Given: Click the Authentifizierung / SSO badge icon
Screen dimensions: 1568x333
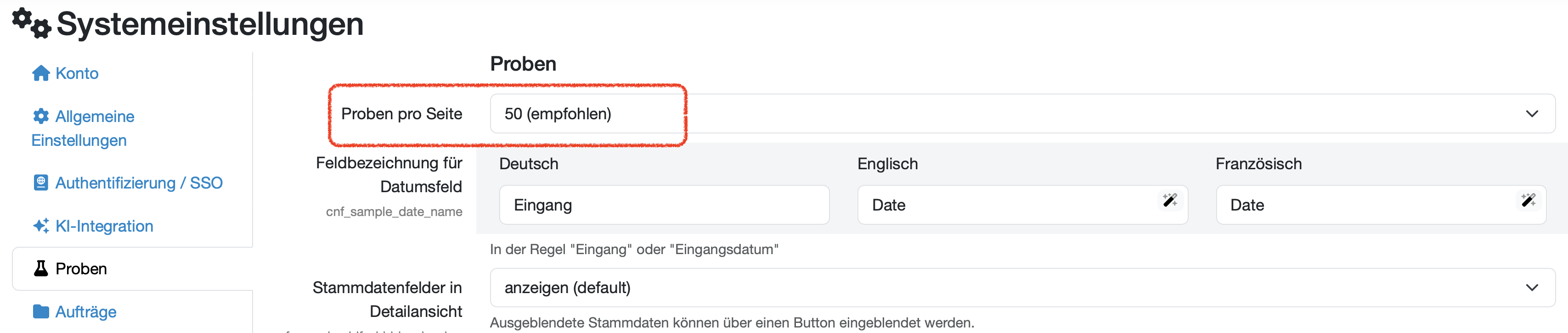Looking at the screenshot, I should [x=41, y=183].
